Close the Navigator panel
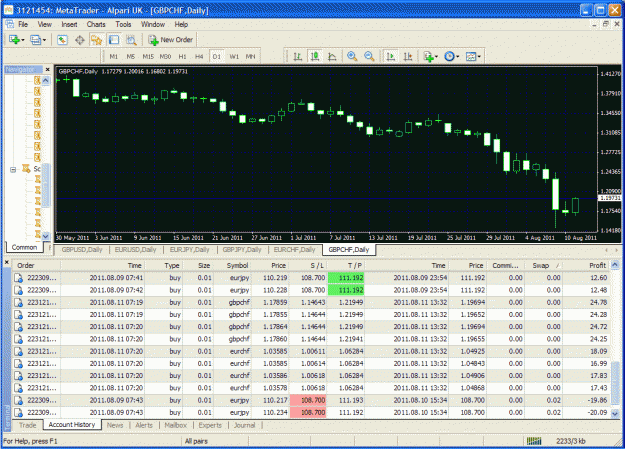625x449 pixels. 47,69
